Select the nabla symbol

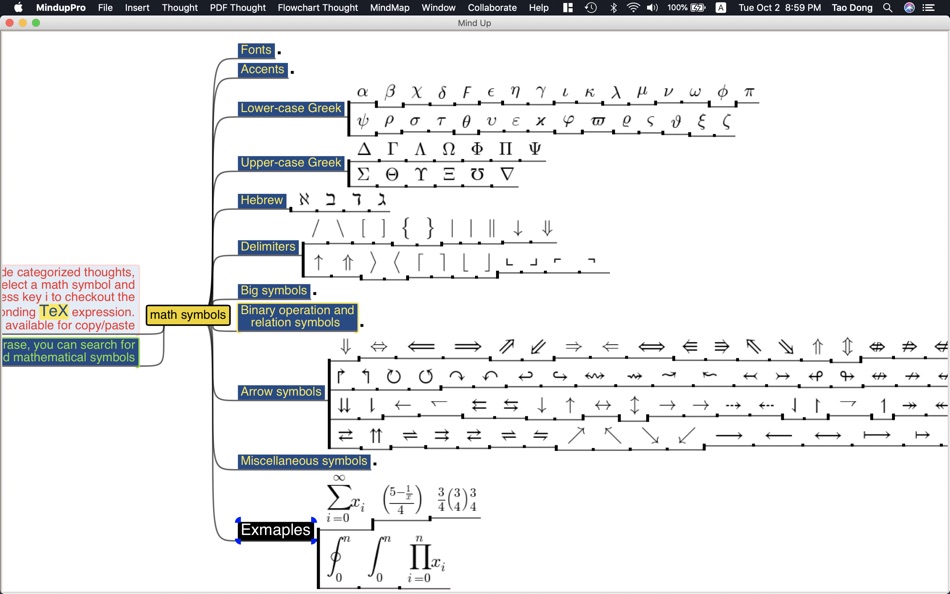click(508, 175)
